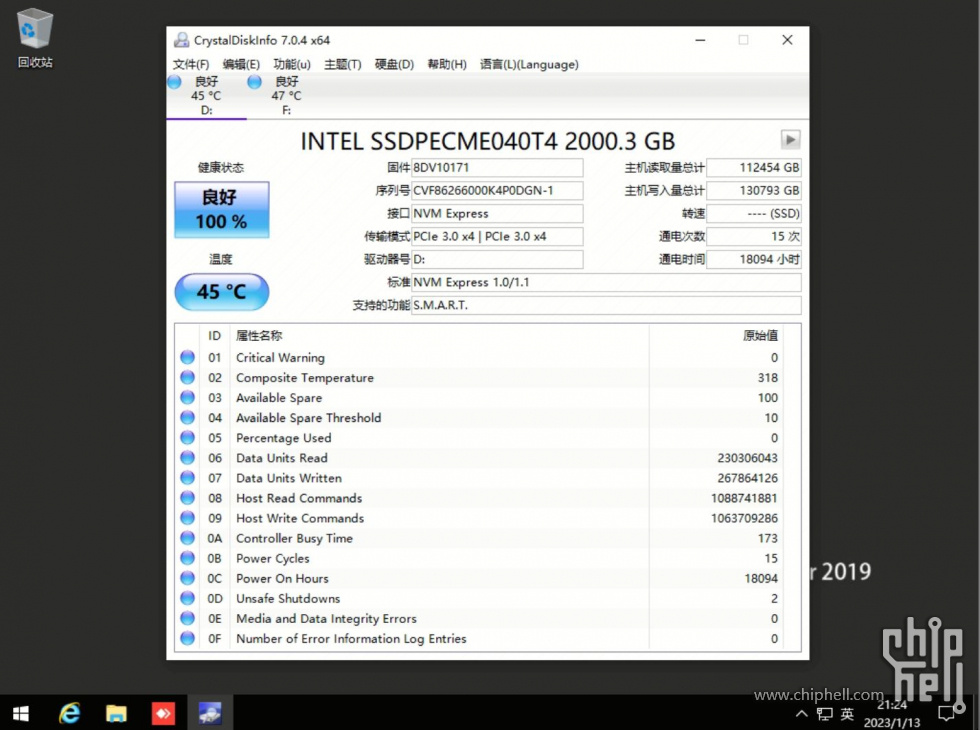This screenshot has height=730, width=980.
Task: Click the status icon for Data Units Written
Action: 188,478
